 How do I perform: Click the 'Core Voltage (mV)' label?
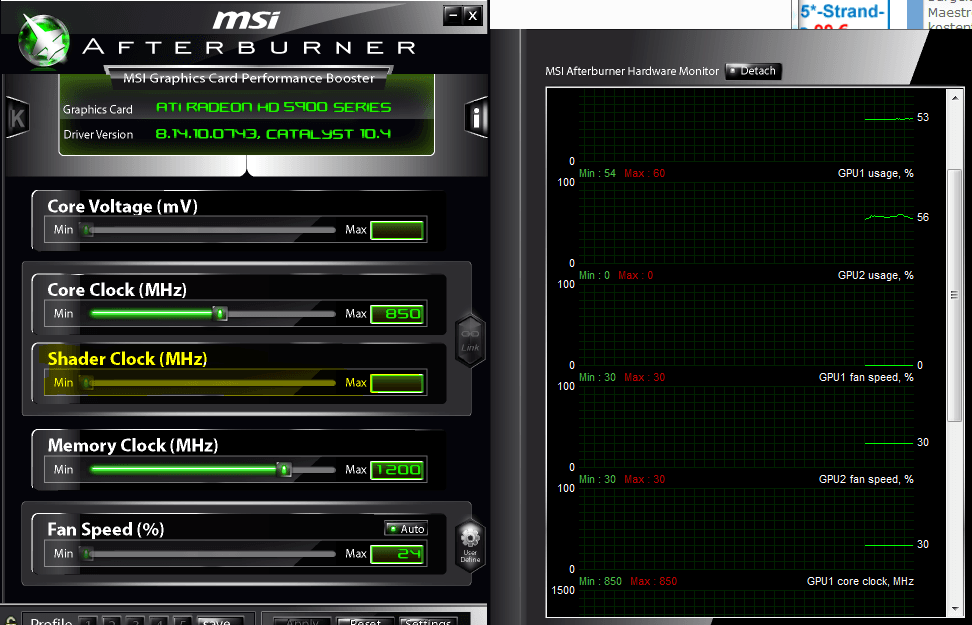pyautogui.click(x=123, y=206)
